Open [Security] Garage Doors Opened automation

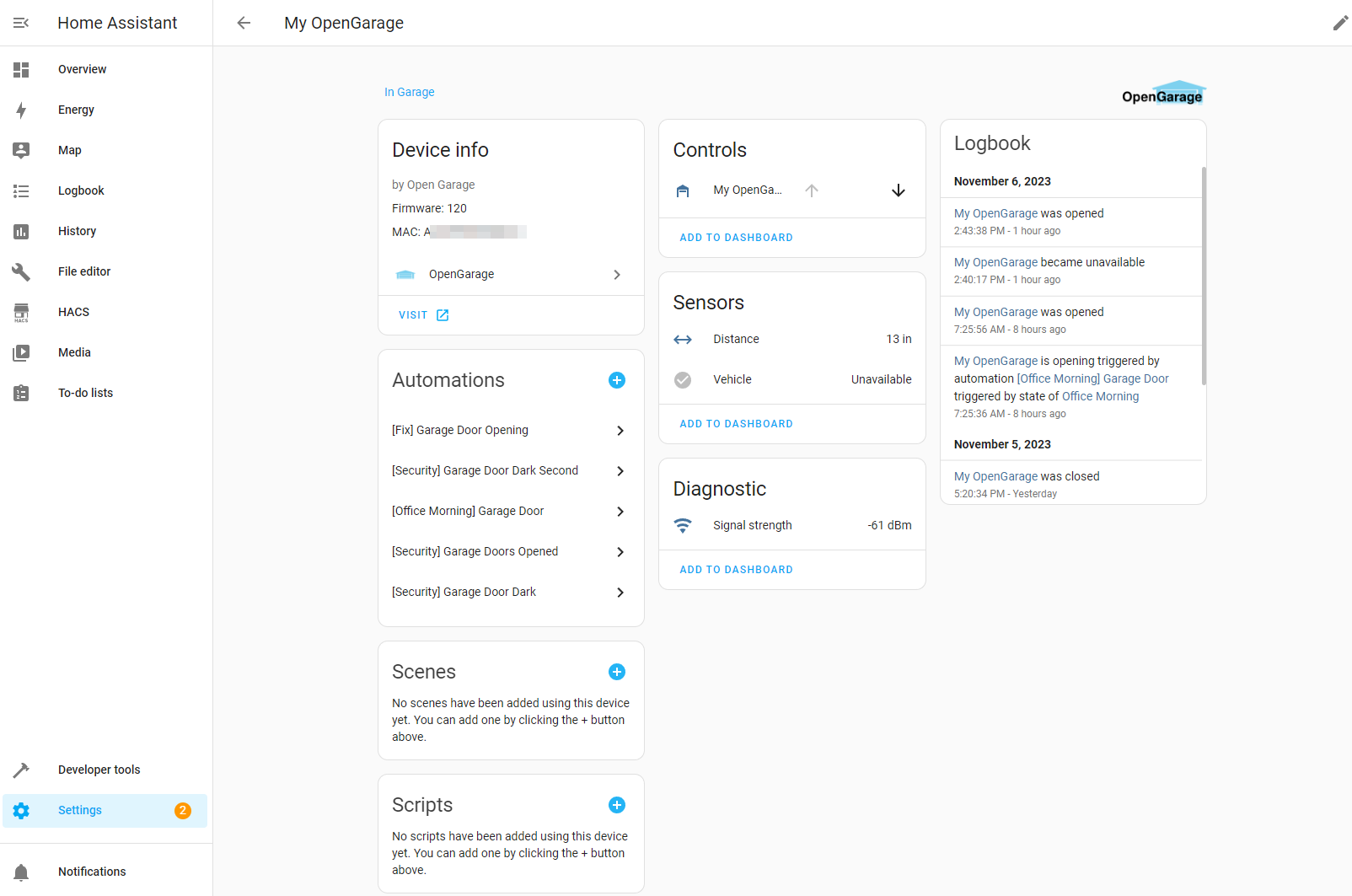511,551
